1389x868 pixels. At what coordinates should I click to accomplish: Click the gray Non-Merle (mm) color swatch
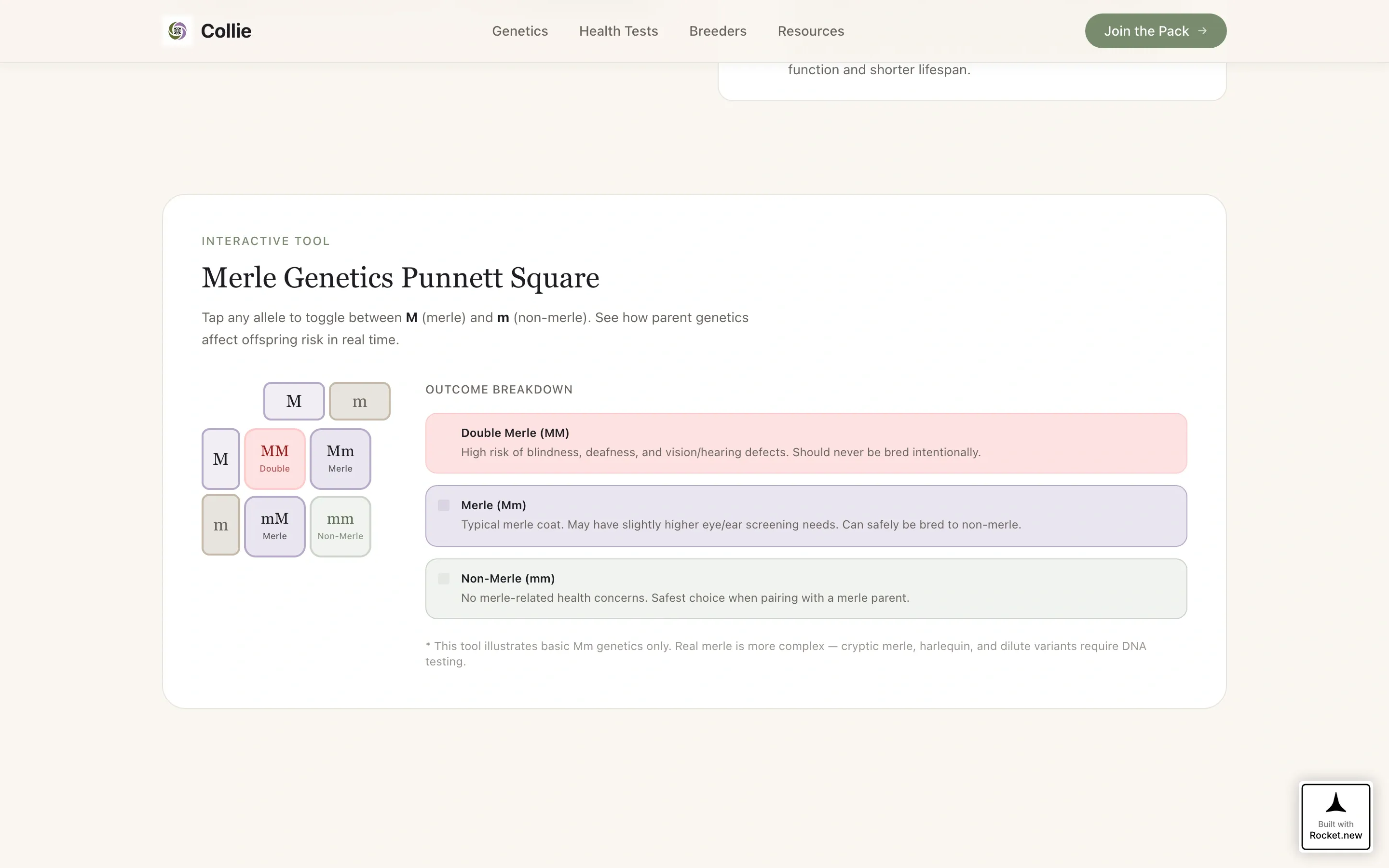pos(444,579)
